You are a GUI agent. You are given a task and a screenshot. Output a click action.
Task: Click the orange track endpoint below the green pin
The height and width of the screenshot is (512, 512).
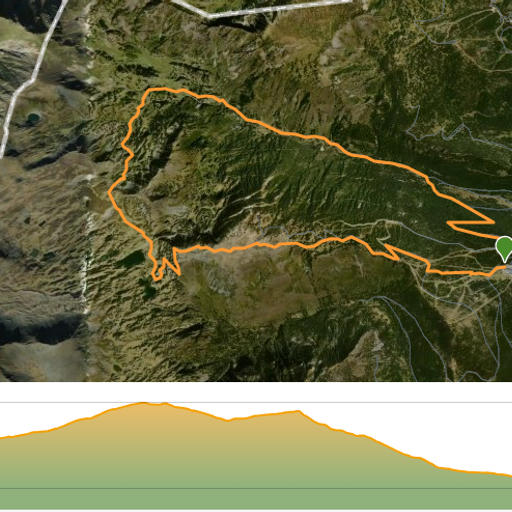click(503, 267)
